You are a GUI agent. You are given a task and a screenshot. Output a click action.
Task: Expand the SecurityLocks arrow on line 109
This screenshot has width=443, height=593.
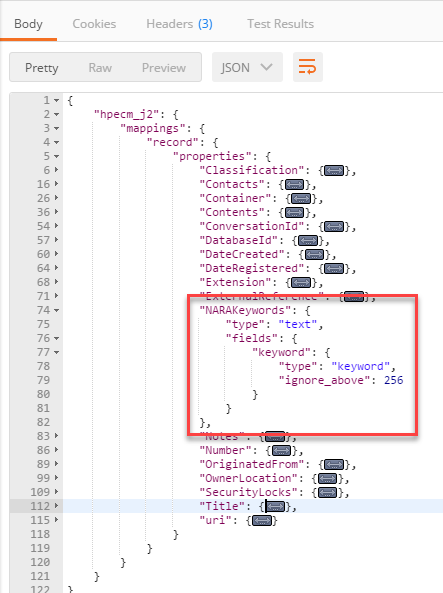coord(56,492)
